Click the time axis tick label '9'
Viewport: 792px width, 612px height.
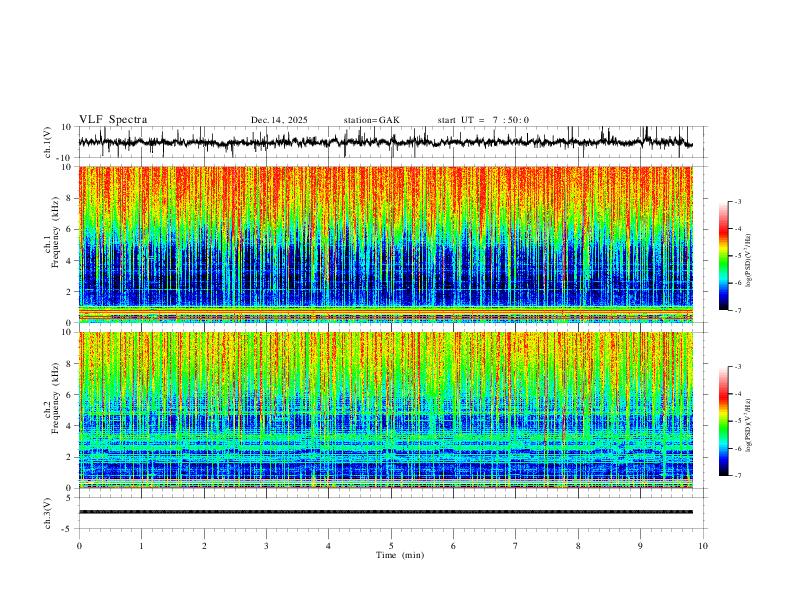pos(640,546)
